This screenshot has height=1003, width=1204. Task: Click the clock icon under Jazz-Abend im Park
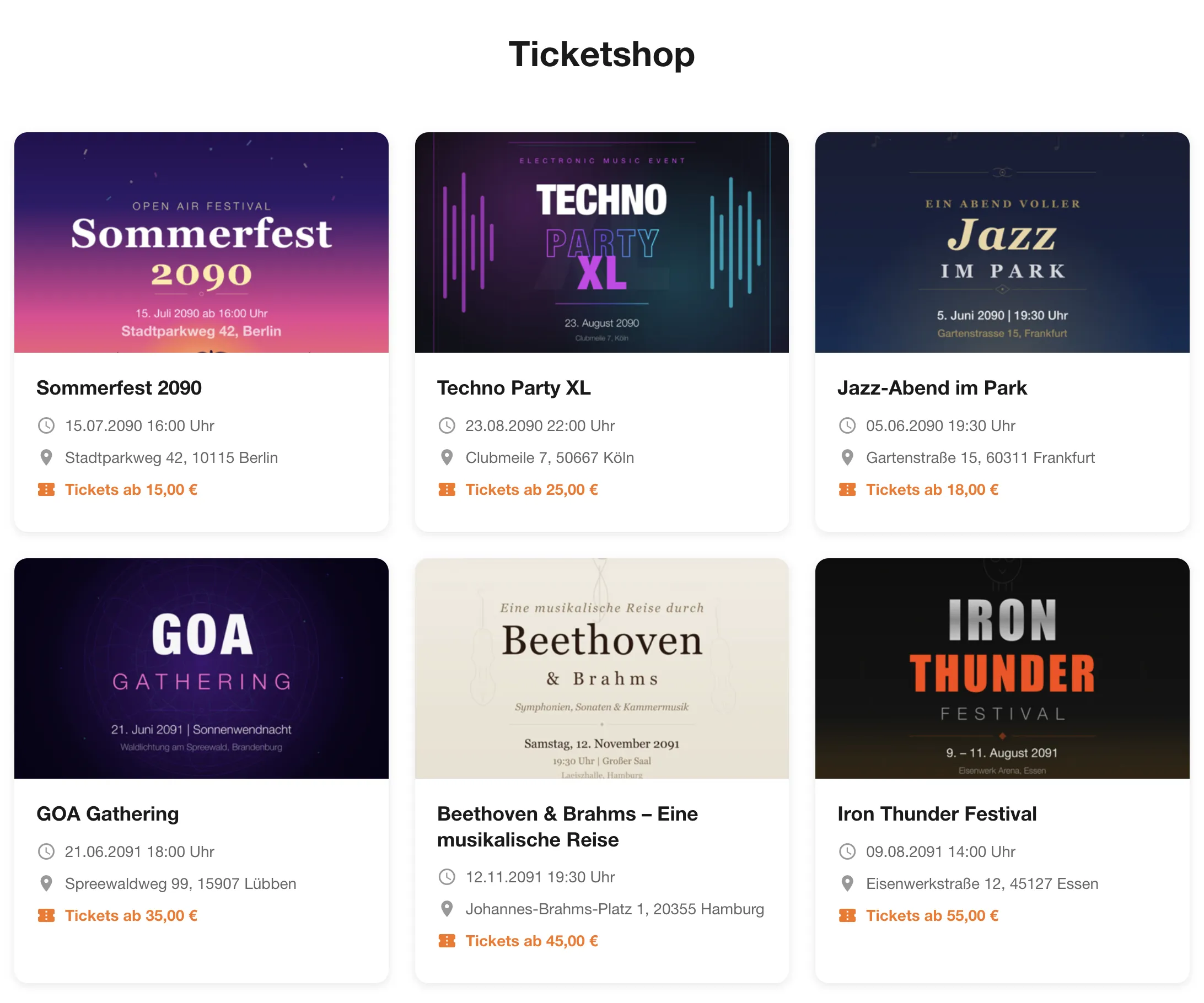[x=847, y=426]
